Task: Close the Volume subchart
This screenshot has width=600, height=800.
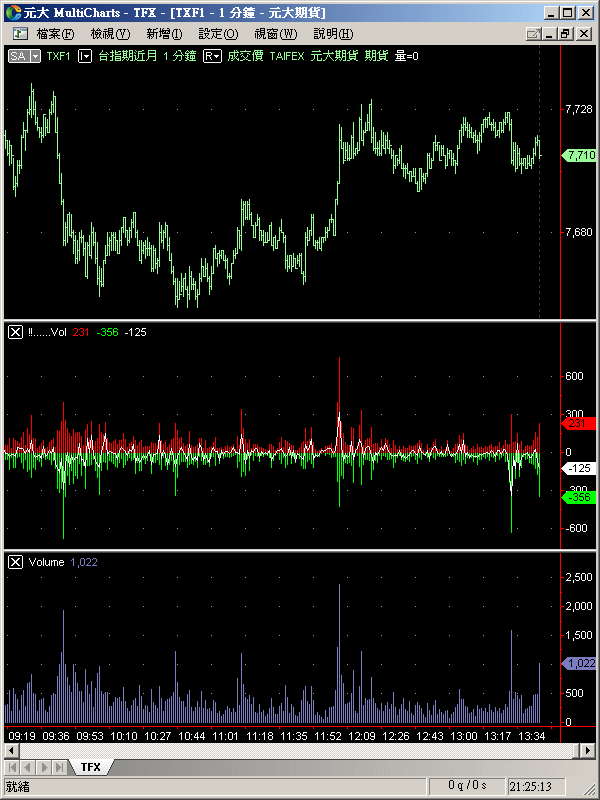Action: [x=16, y=562]
